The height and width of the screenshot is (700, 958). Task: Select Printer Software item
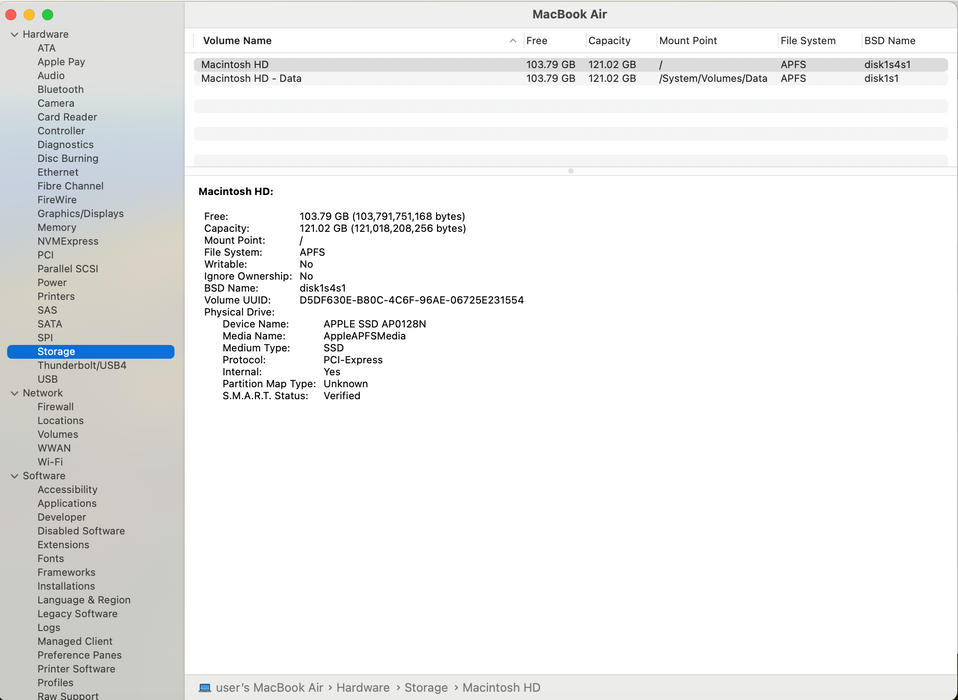pyautogui.click(x=76, y=669)
